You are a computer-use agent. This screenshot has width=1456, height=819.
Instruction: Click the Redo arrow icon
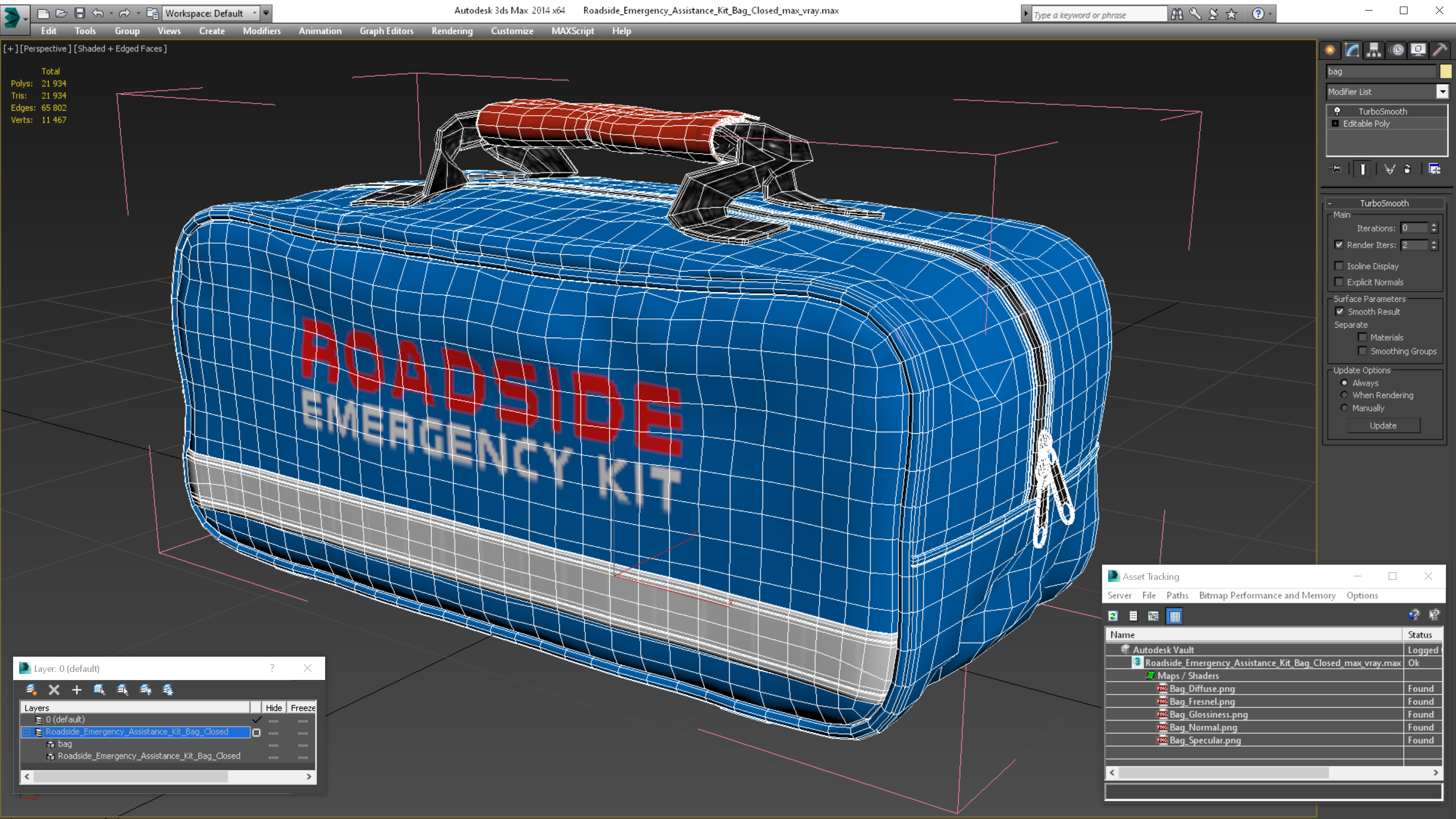[125, 13]
